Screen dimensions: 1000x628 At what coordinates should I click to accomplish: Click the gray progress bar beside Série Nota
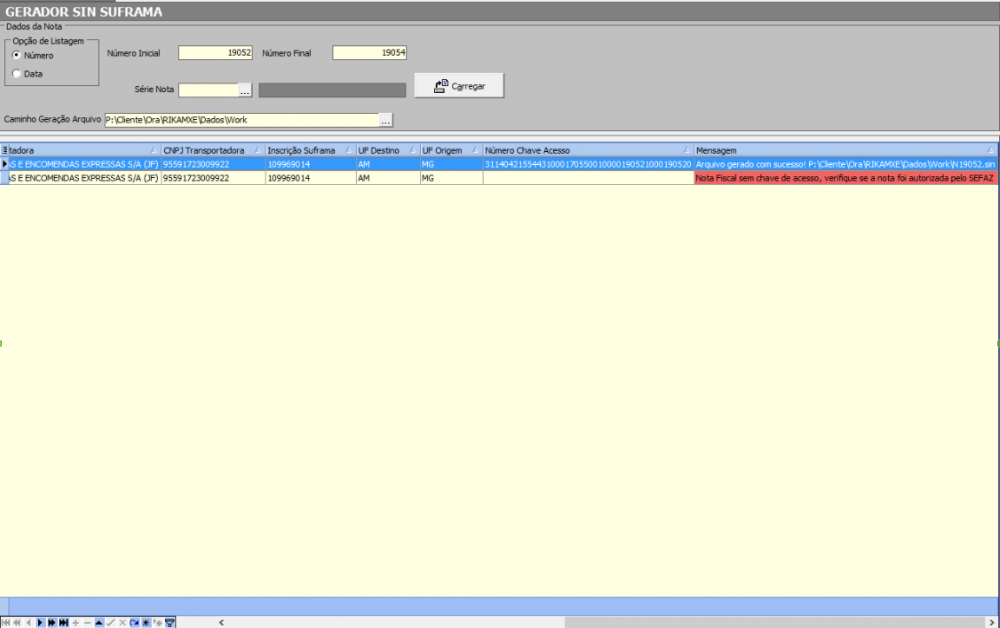click(x=332, y=90)
